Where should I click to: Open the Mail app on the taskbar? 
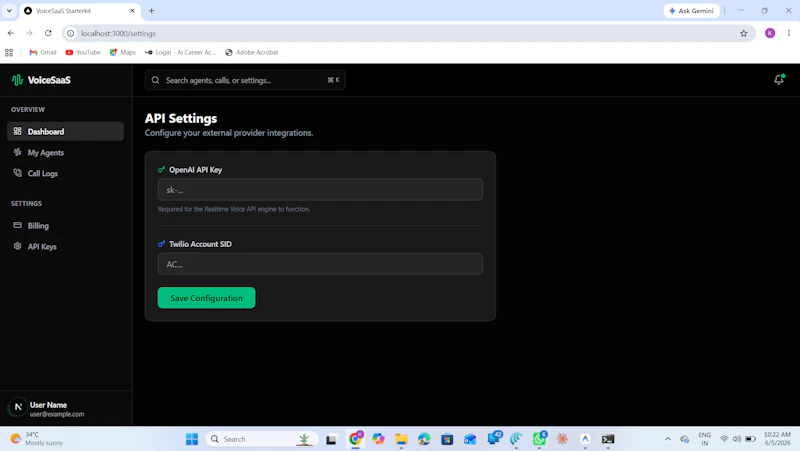click(470, 439)
